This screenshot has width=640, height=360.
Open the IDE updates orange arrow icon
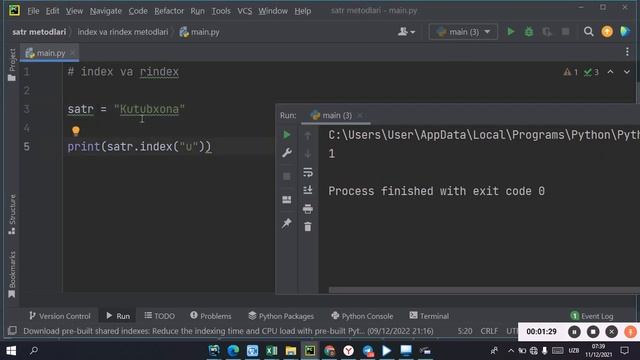[x=607, y=31]
